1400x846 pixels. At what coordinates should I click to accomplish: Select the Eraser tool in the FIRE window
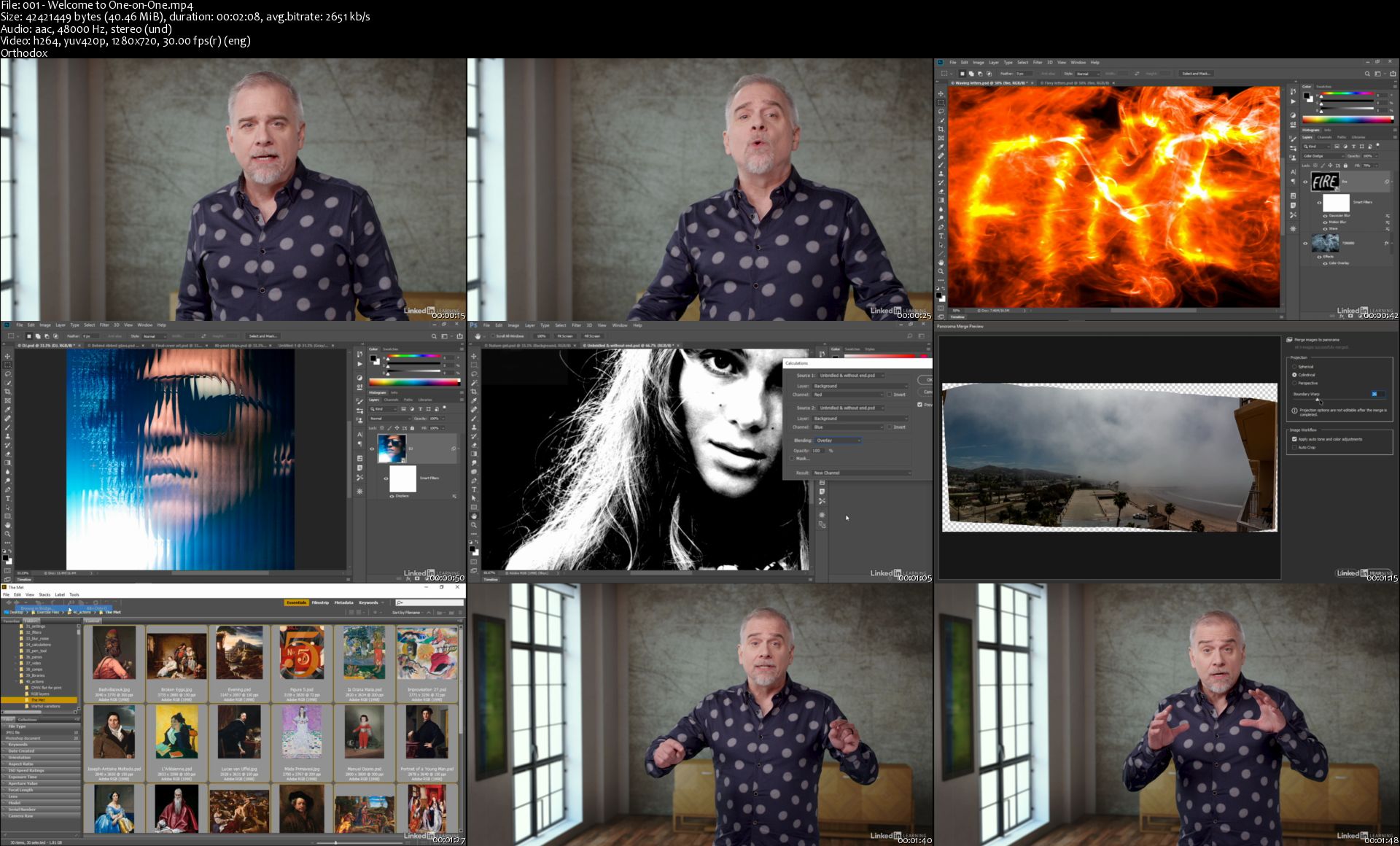(941, 191)
